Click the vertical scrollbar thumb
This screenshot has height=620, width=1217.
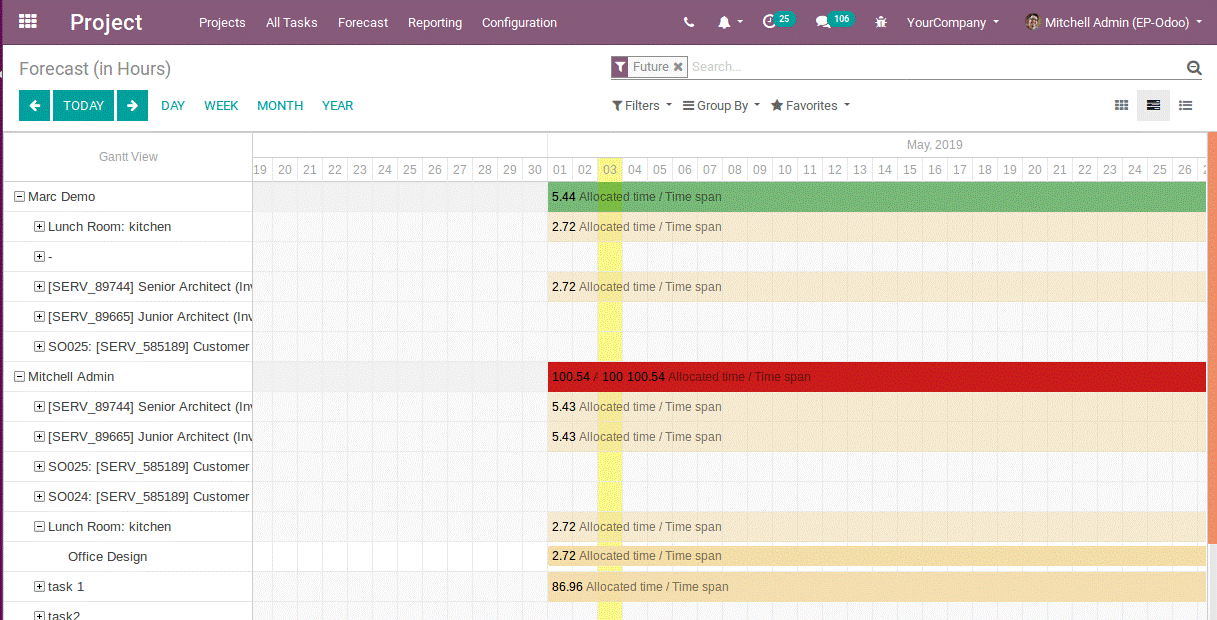[1212, 338]
